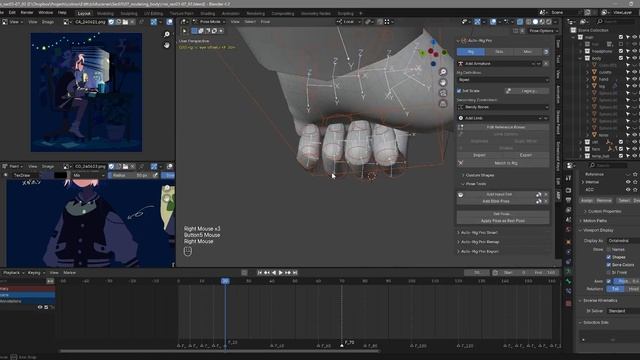Click the camera view gizmo in viewport

pyautogui.click(x=443, y=93)
